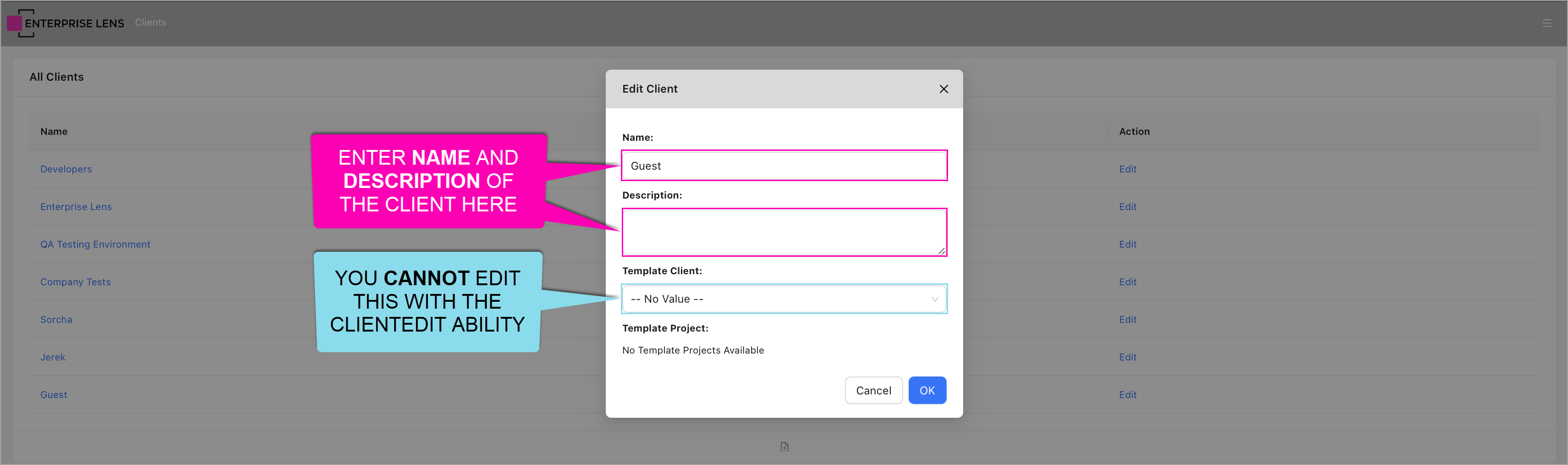Open the Company Tests client link
This screenshot has width=1568, height=465.
pyautogui.click(x=76, y=282)
